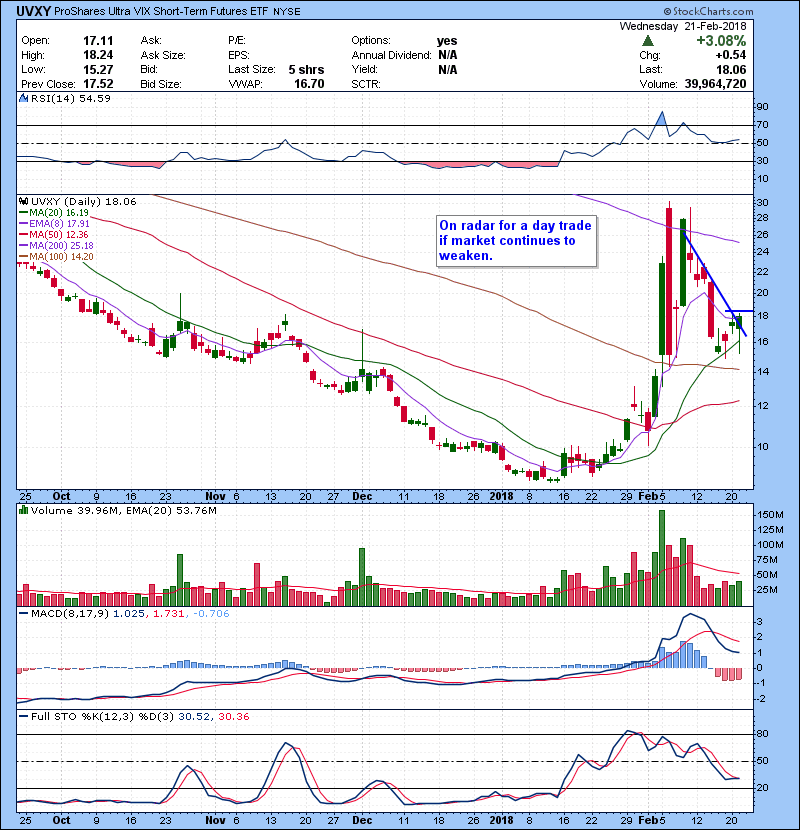The image size is (800, 830).
Task: Click the Volume 39.96M, EMA(20) 53.76M label
Action: (x=123, y=510)
